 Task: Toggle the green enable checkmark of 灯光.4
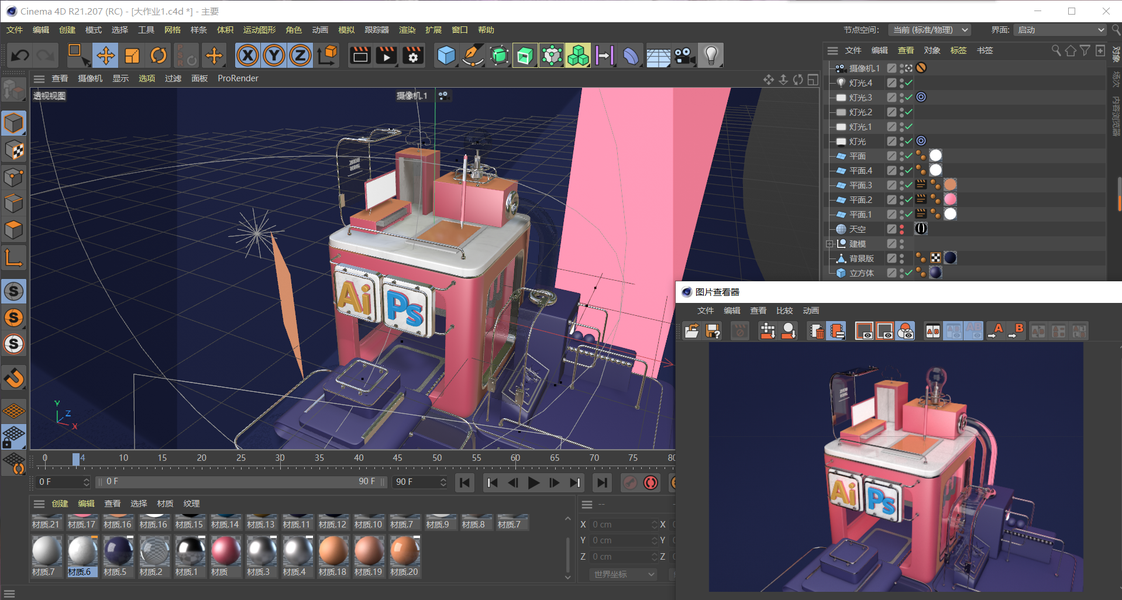(x=909, y=83)
